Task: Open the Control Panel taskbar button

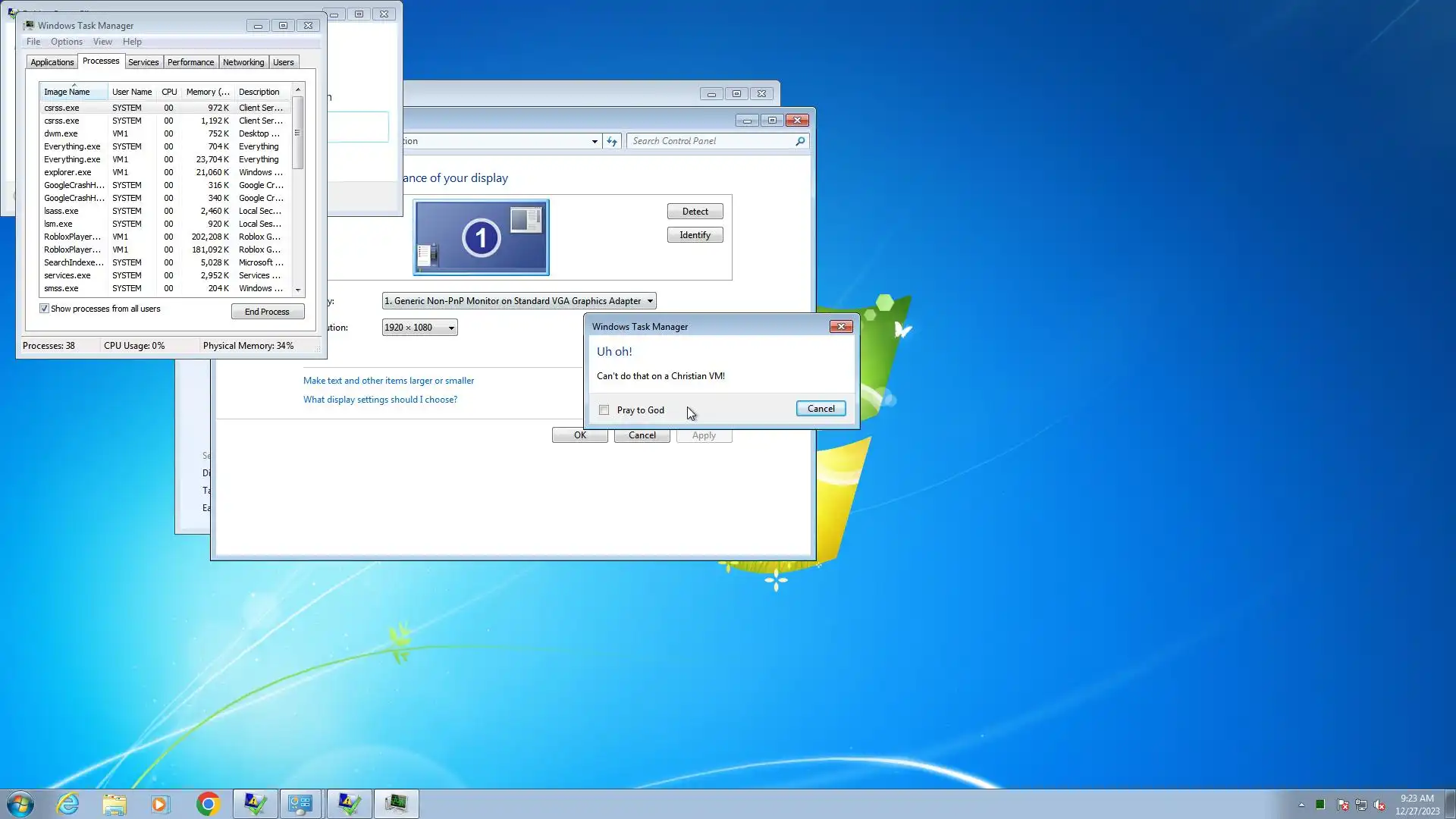Action: click(x=300, y=804)
